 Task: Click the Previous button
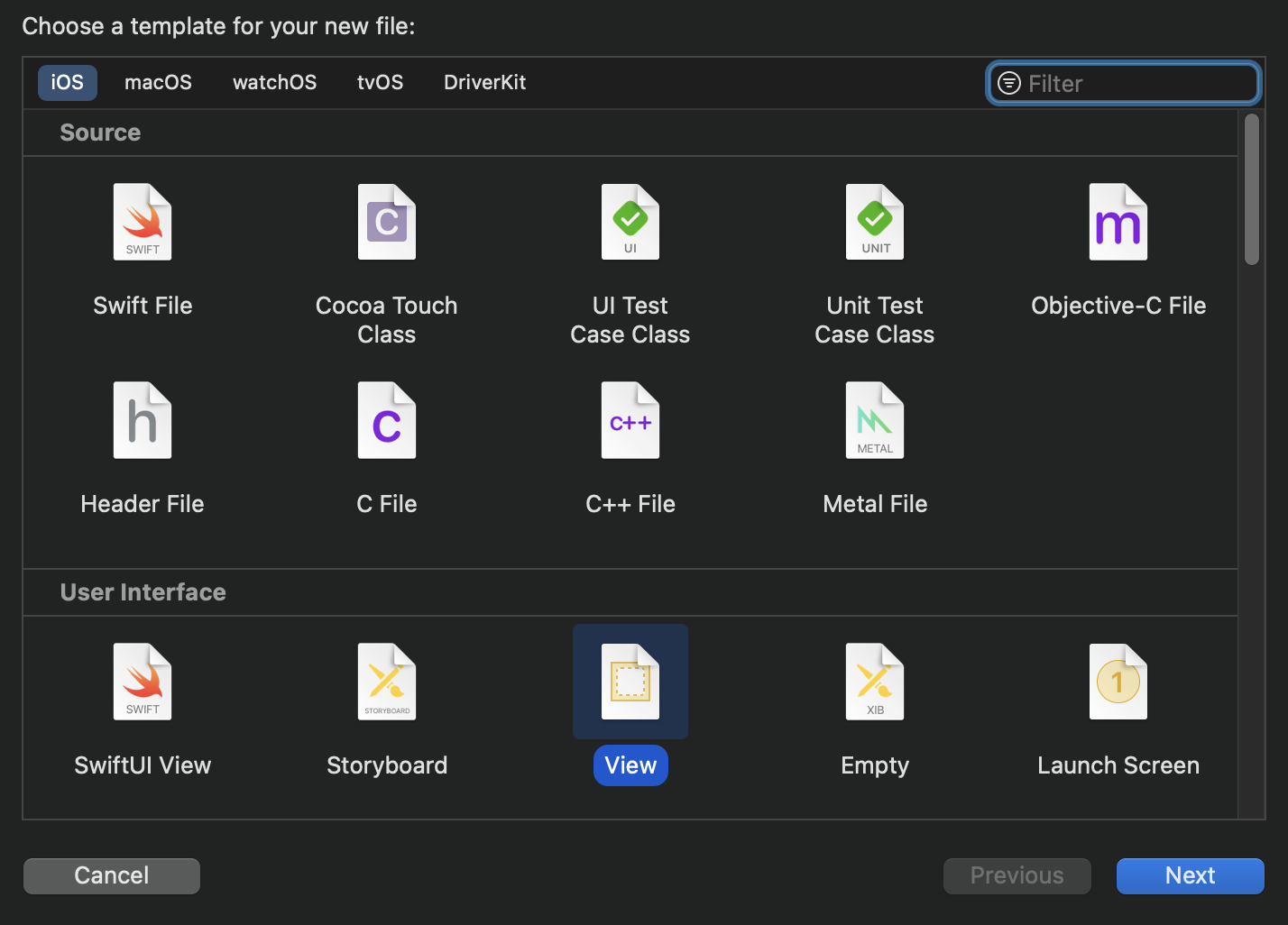point(1017,875)
